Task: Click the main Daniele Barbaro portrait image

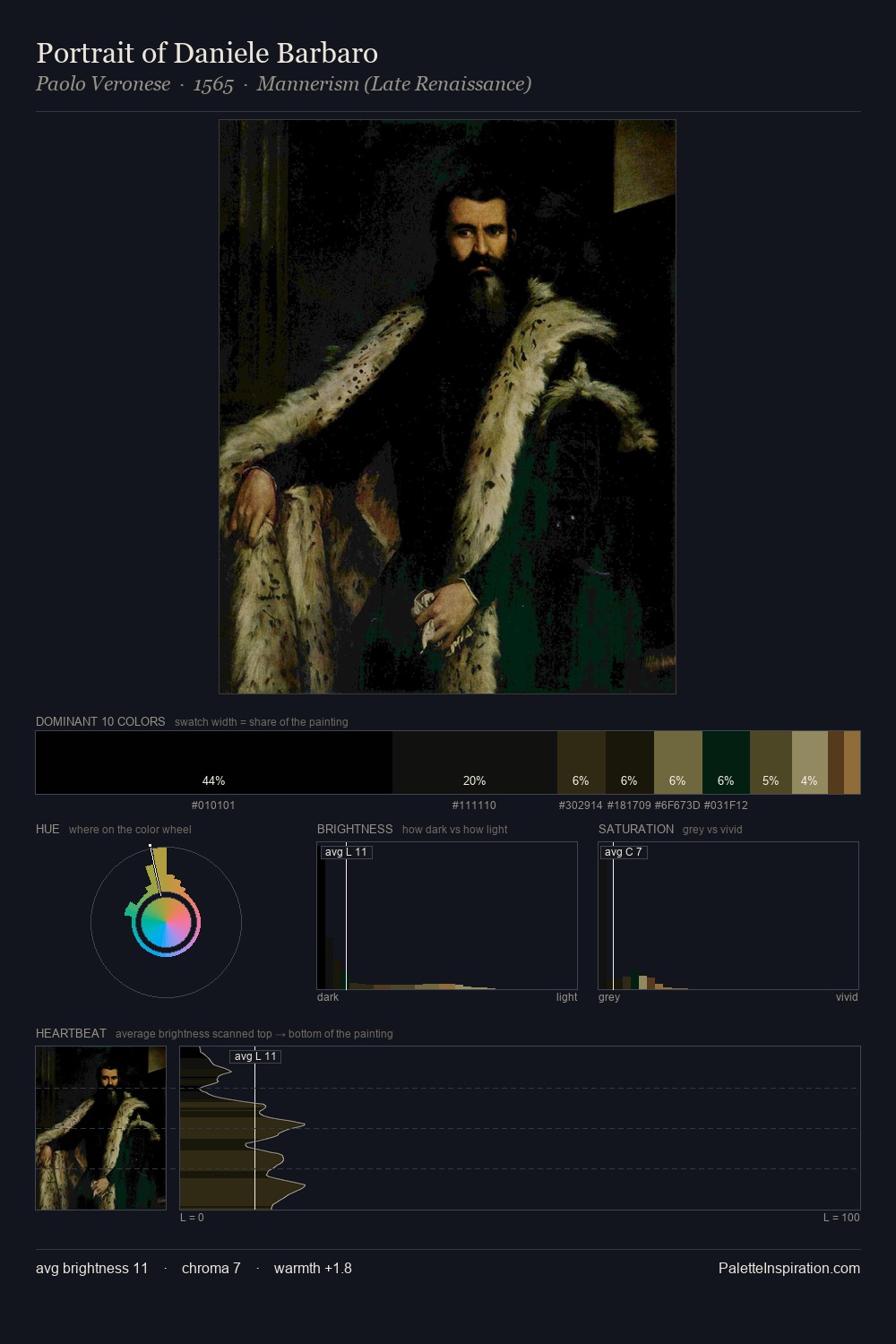Action: pyautogui.click(x=447, y=407)
